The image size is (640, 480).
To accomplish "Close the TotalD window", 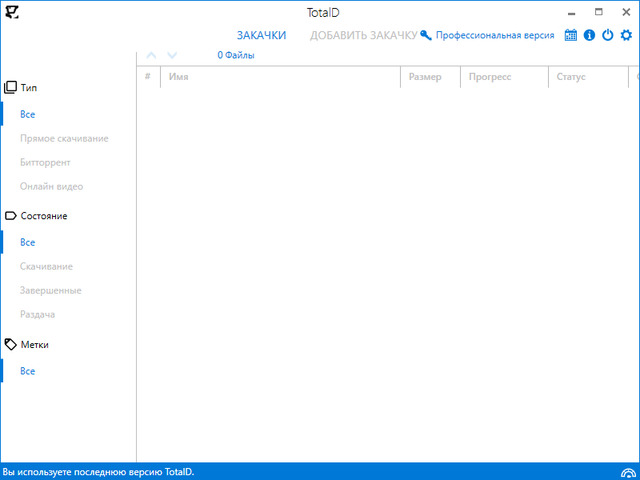I will (x=626, y=12).
